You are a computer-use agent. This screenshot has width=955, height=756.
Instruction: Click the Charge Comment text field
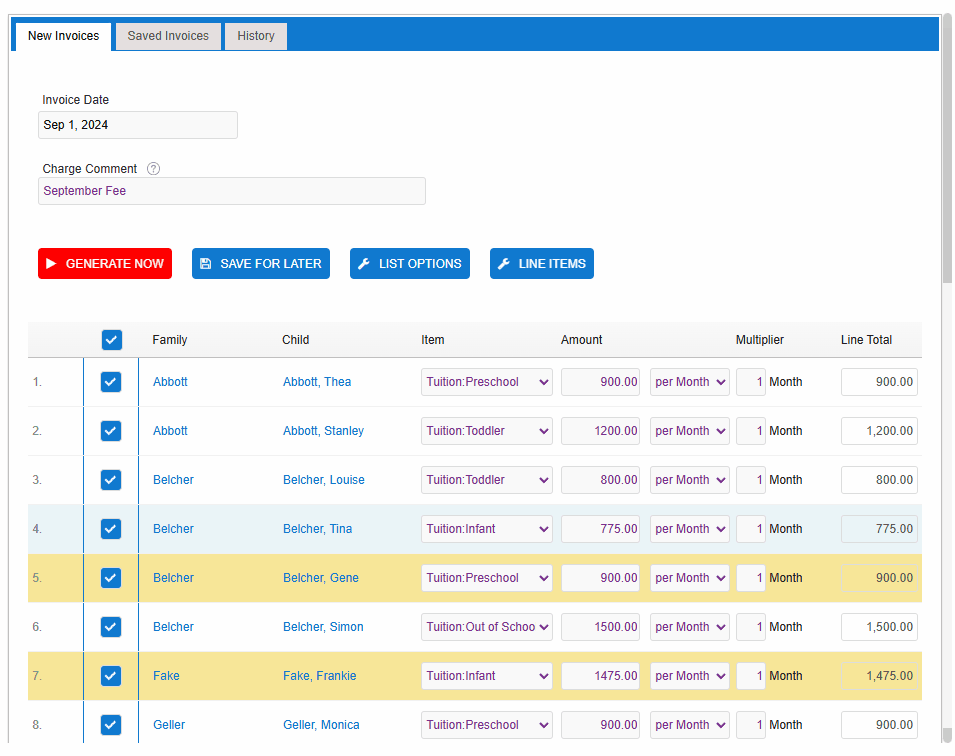[x=232, y=191]
